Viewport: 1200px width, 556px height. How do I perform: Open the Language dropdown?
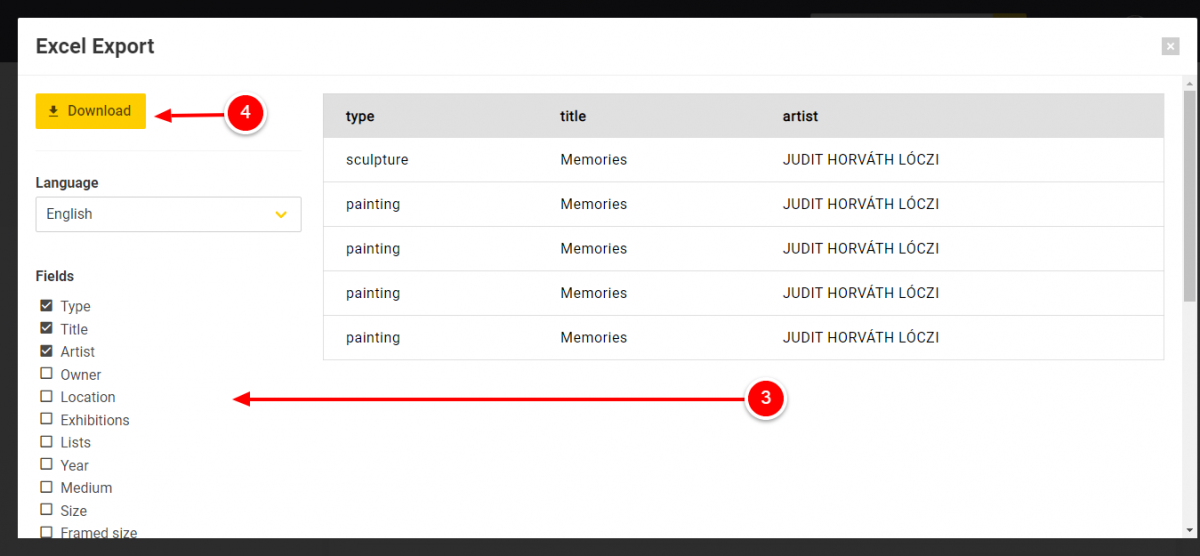[168, 214]
